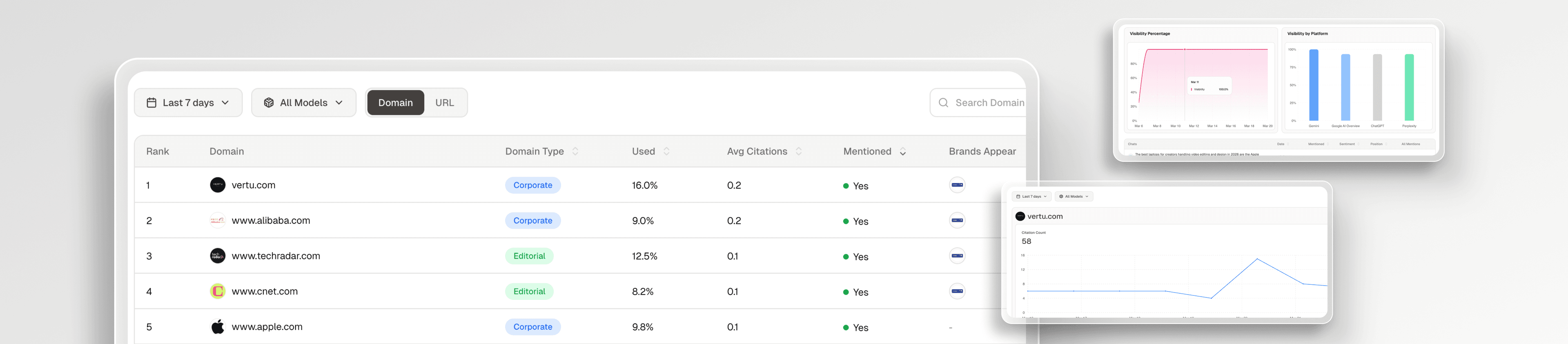Click the brand badge in alibaba.com row
Viewport: 1568px width, 344px height.
[x=957, y=220]
